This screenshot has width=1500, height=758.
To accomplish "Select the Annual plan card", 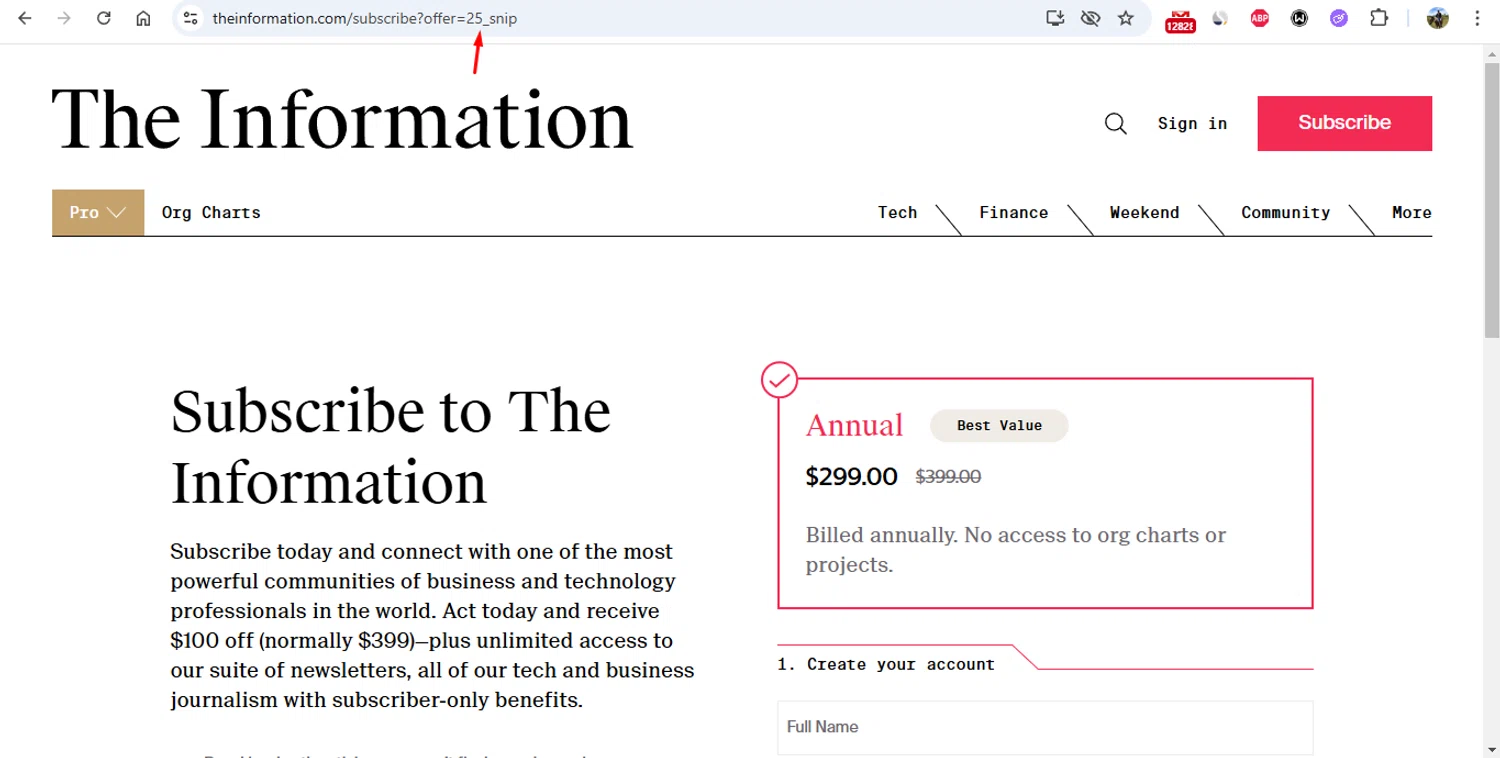I will (x=1045, y=493).
